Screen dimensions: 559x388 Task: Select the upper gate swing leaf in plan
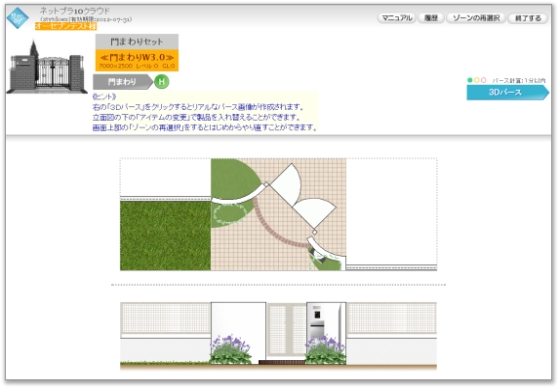pos(287,184)
